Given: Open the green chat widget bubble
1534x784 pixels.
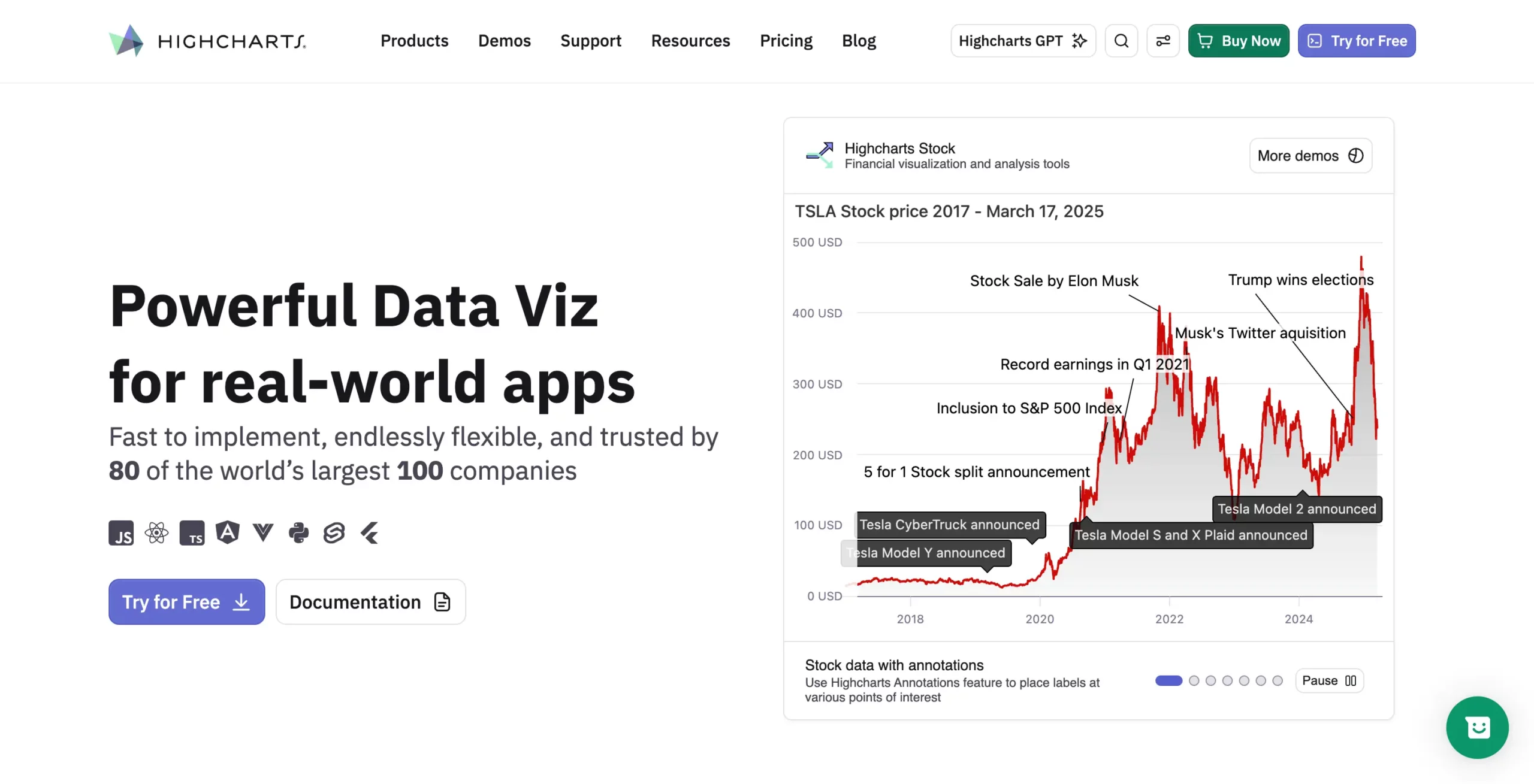Looking at the screenshot, I should point(1477,727).
